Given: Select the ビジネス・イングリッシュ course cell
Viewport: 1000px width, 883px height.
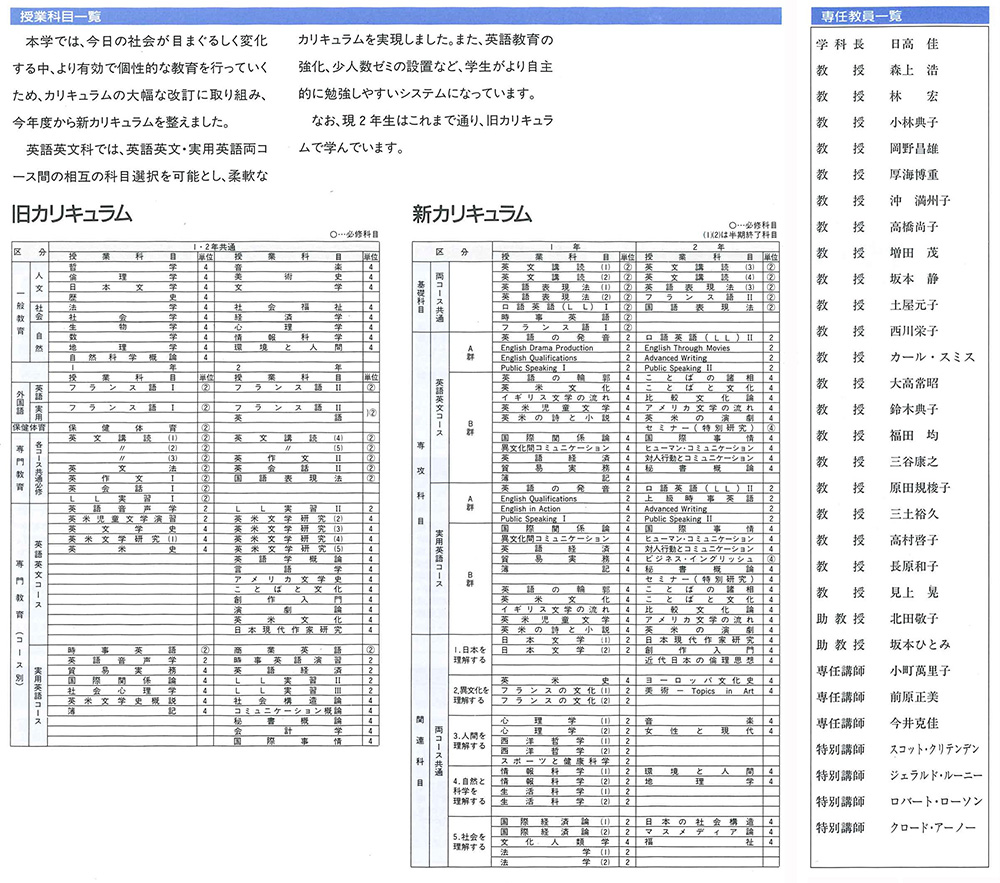Looking at the screenshot, I should (x=699, y=559).
